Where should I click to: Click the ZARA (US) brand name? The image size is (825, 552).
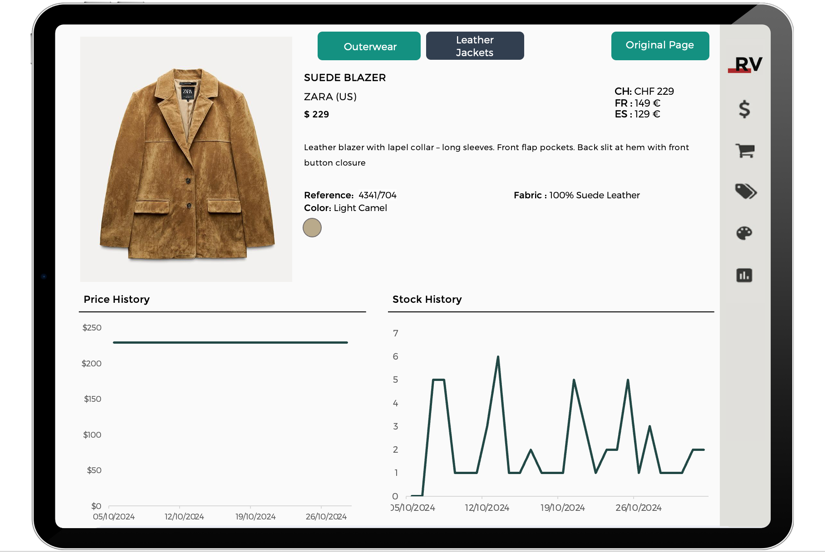click(330, 97)
